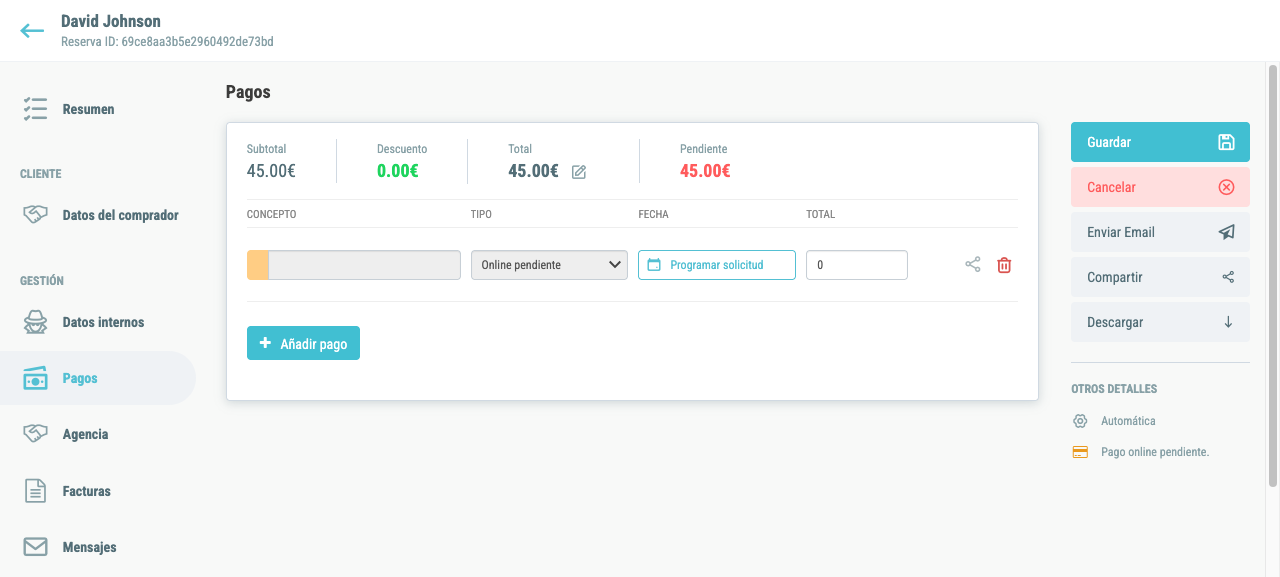Viewport: 1280px width, 577px height.
Task: Click the Agencia handshake icon
Action: click(x=35, y=434)
